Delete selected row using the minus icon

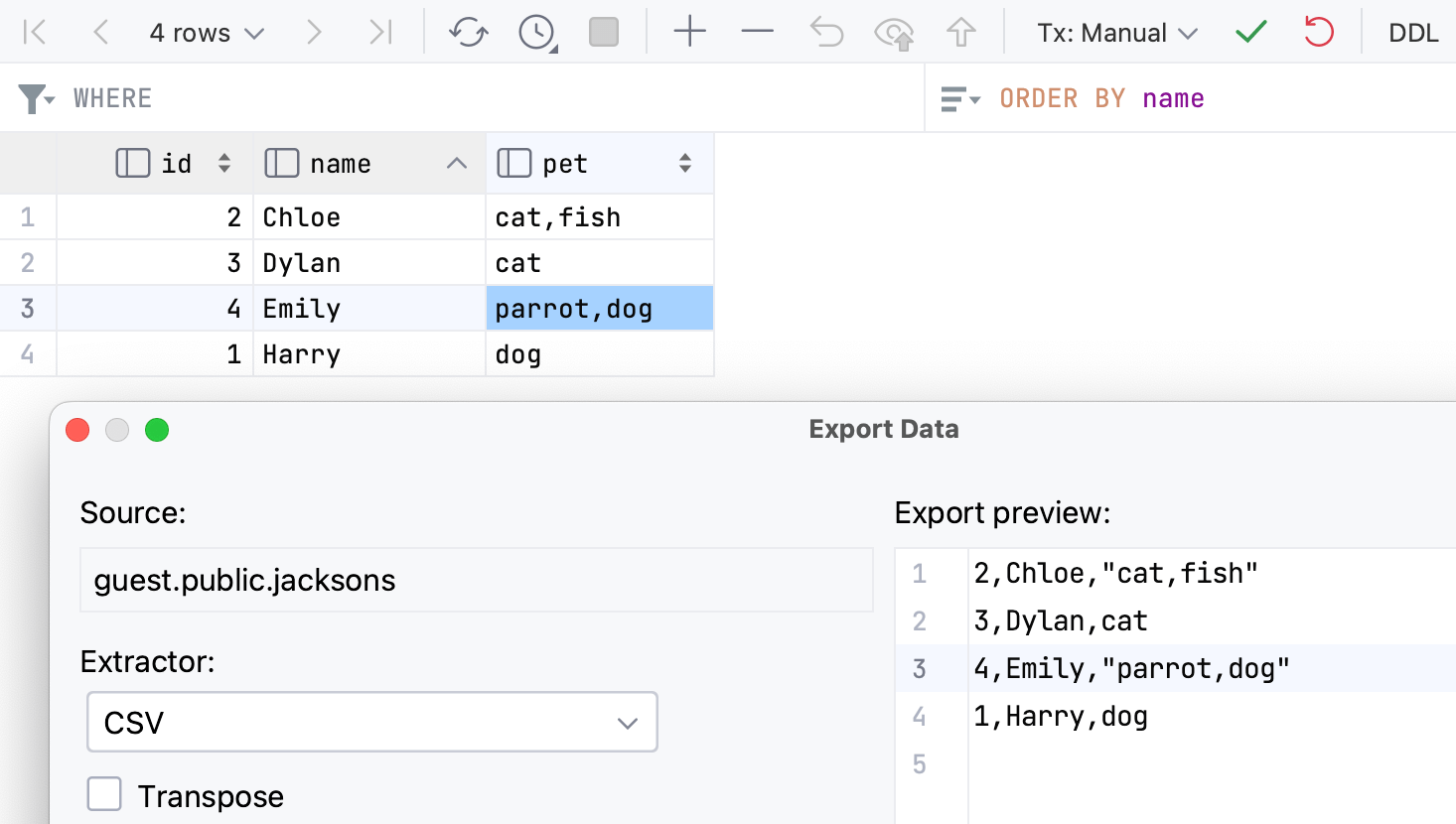pos(757,32)
